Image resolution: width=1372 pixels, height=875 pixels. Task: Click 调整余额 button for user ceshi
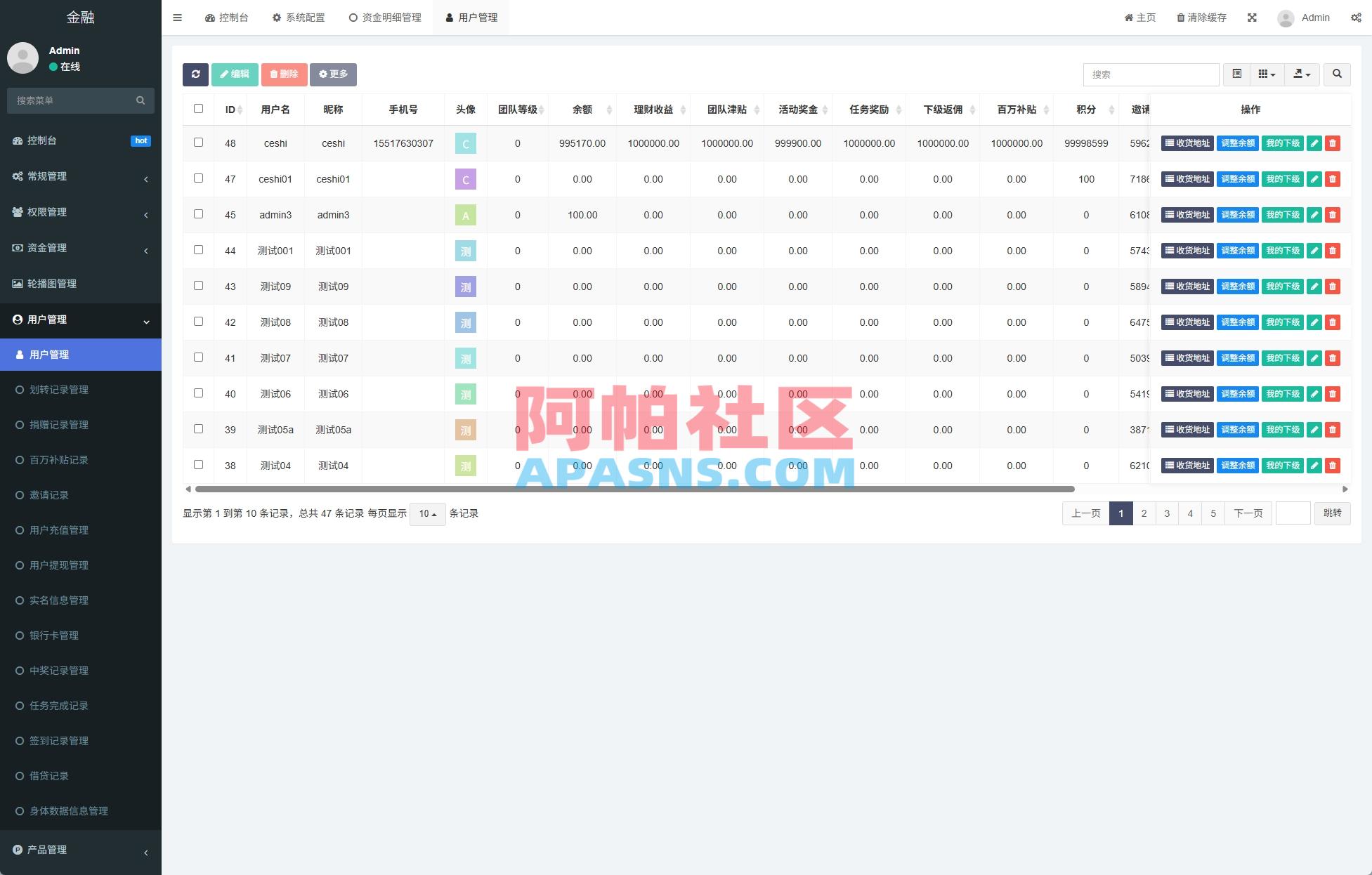tap(1237, 143)
